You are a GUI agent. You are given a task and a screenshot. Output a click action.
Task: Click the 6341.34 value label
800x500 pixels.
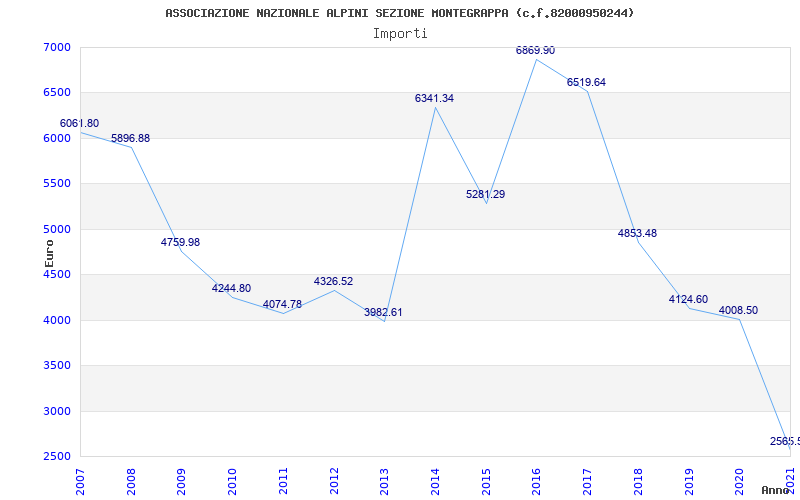pos(434,98)
